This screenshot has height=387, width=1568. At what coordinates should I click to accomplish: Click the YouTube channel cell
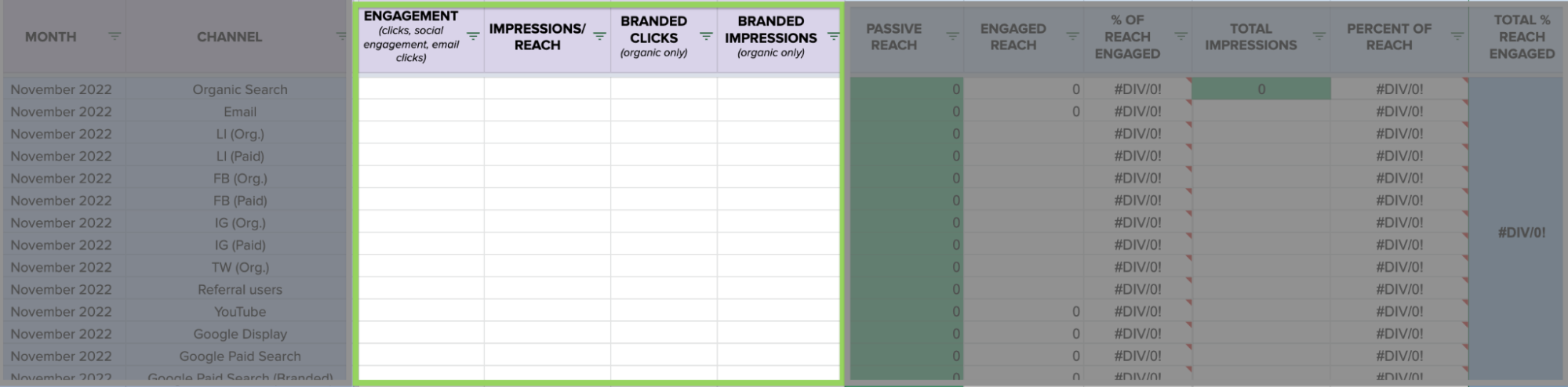coord(239,312)
